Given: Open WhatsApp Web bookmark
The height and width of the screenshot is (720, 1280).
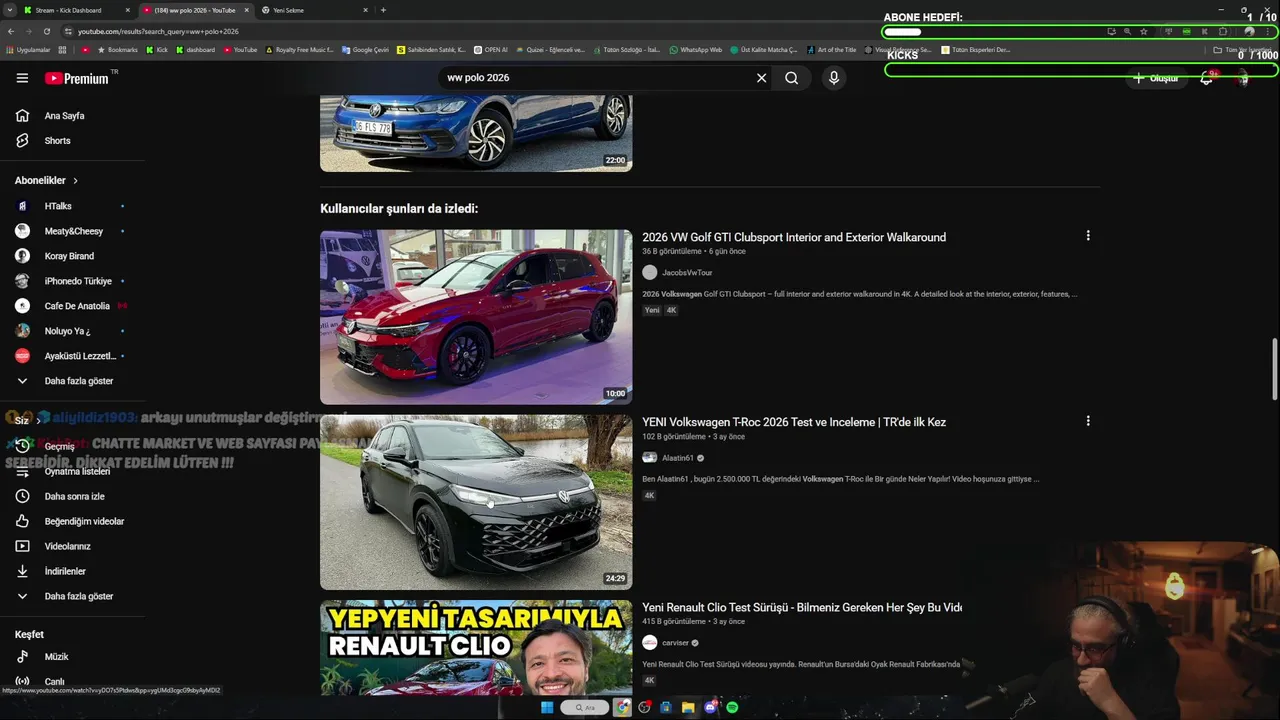Looking at the screenshot, I should point(696,50).
